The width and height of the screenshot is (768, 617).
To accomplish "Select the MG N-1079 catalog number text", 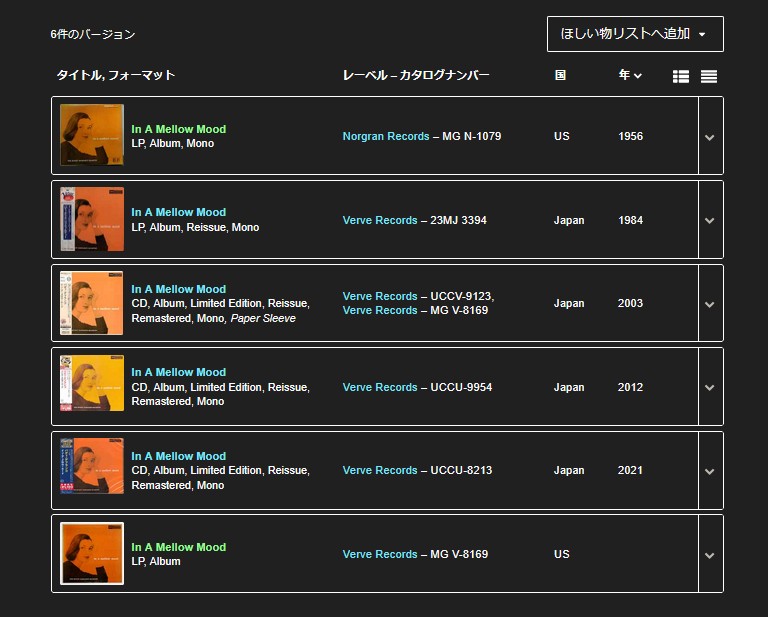I will click(472, 136).
